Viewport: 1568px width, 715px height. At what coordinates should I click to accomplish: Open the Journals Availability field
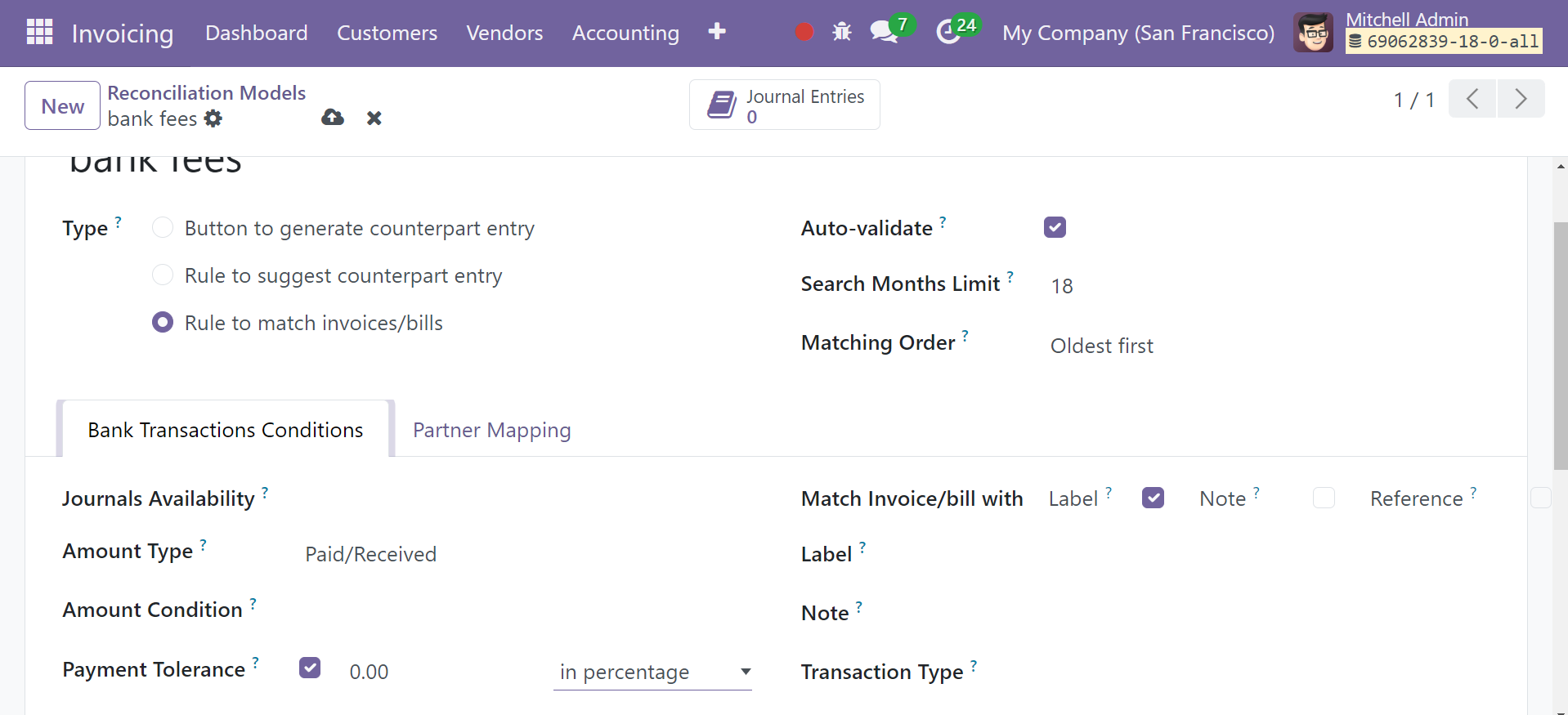(x=523, y=498)
